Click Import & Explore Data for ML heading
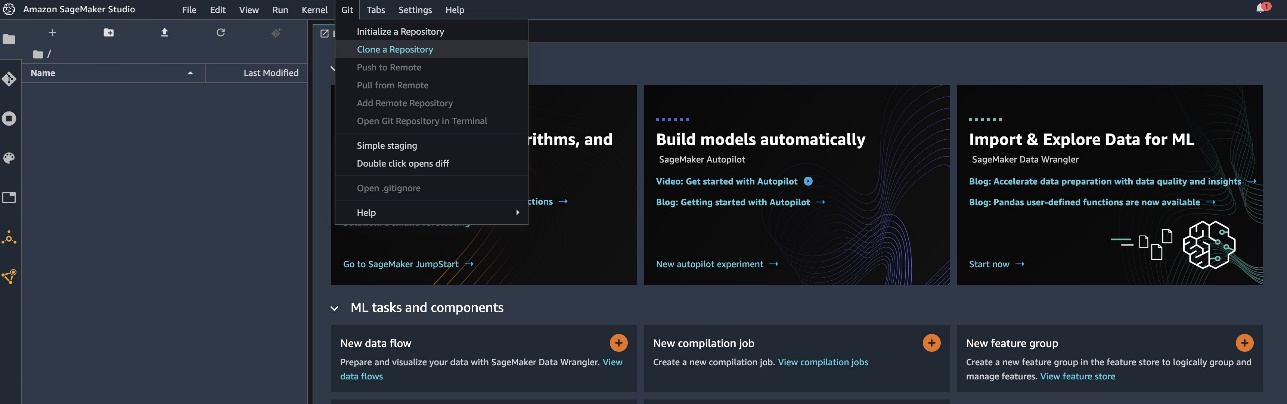This screenshot has width=1287, height=404. click(1081, 139)
